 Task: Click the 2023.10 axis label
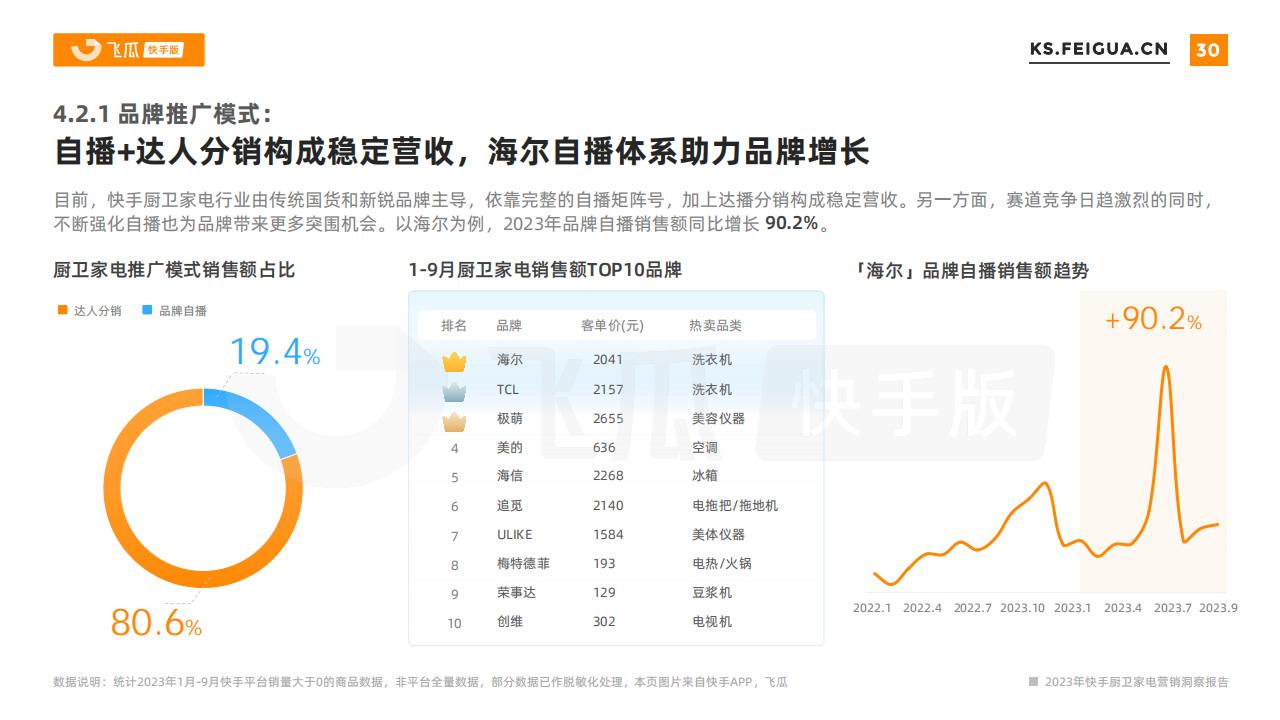(1022, 608)
